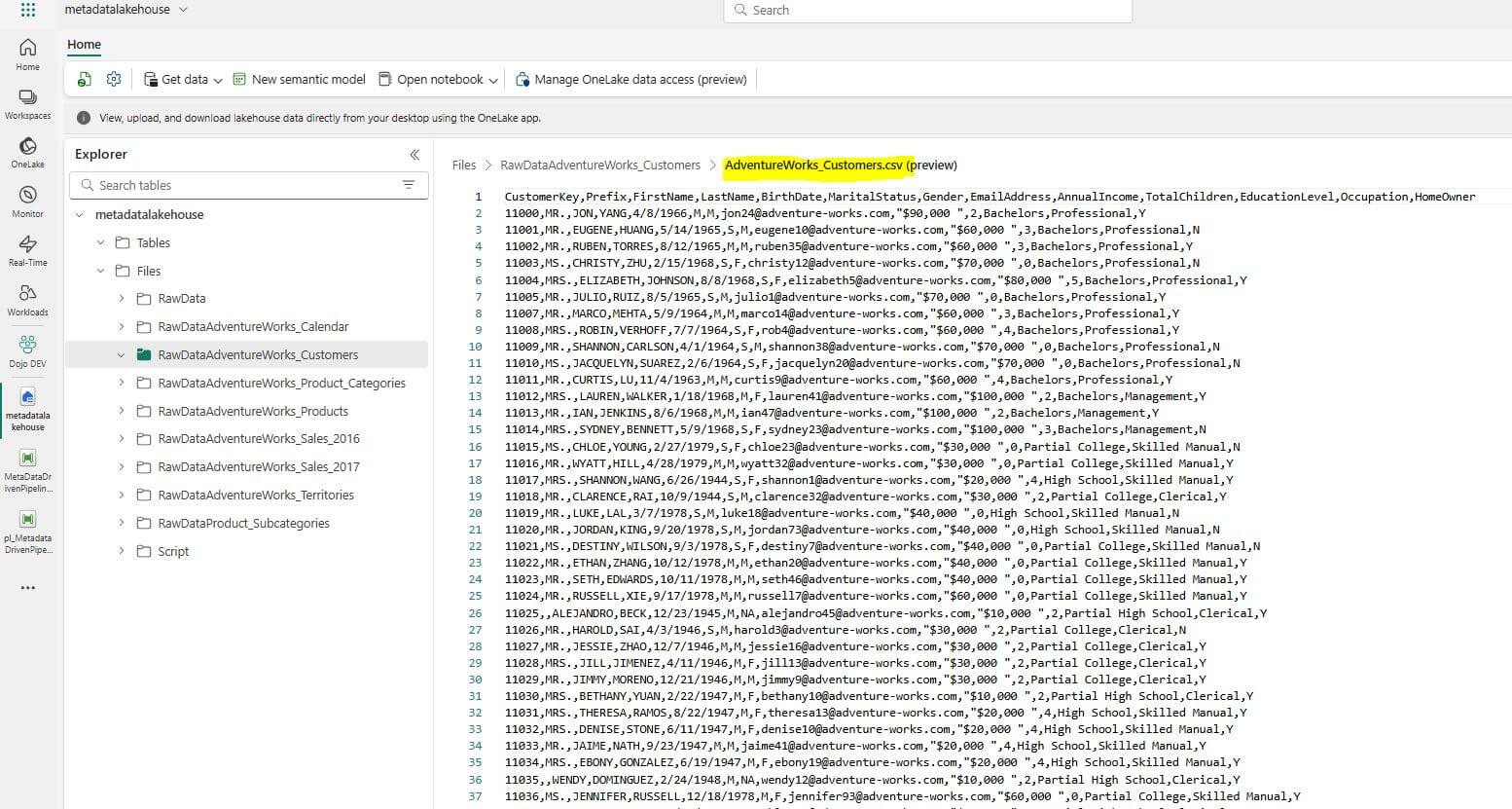Screen dimensions: 1512x809
Task: Expand the RawDataAdventureWorks_Sales_2017 folder
Action: (122, 467)
